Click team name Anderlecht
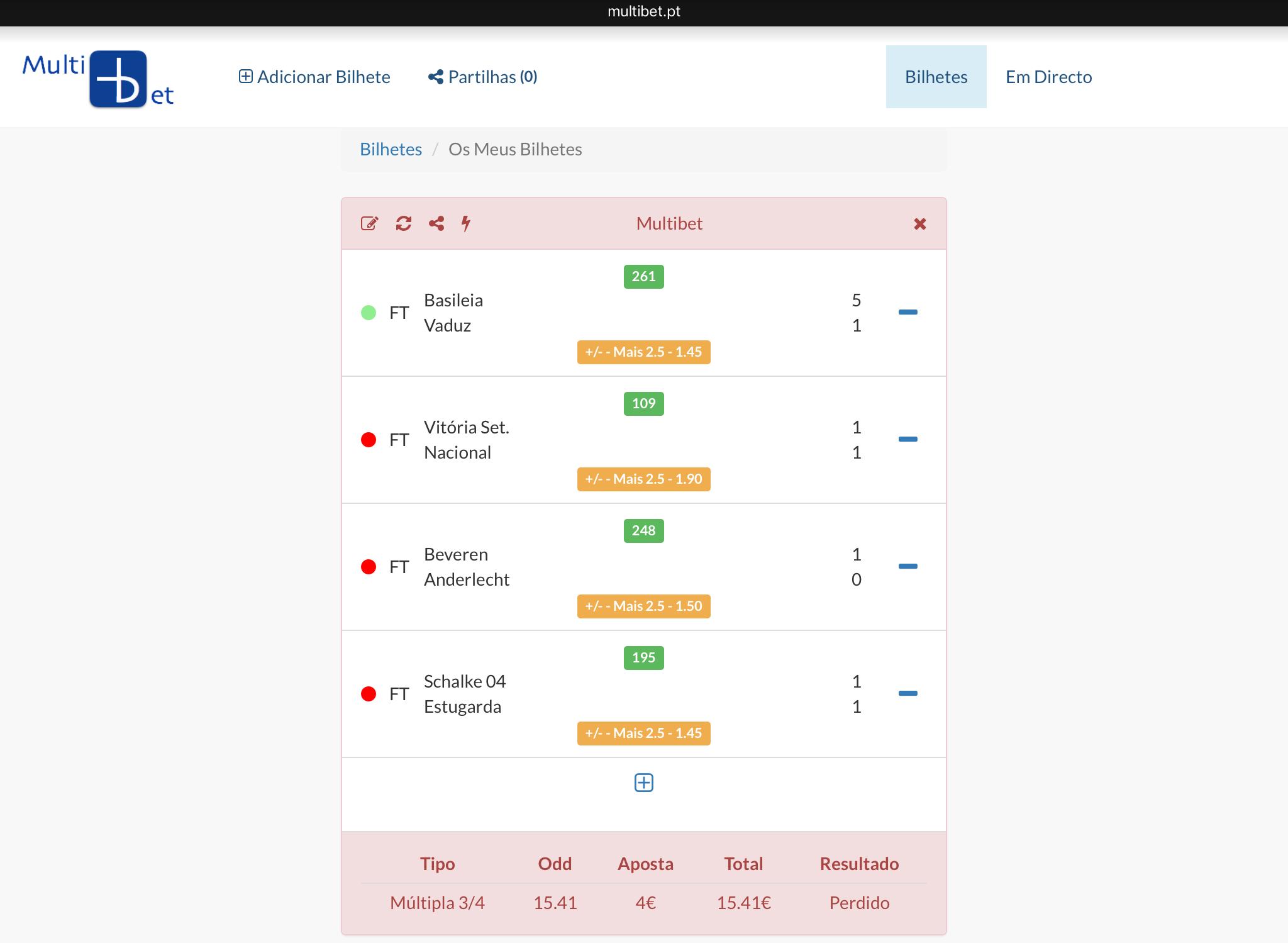The image size is (1288, 943). click(467, 579)
